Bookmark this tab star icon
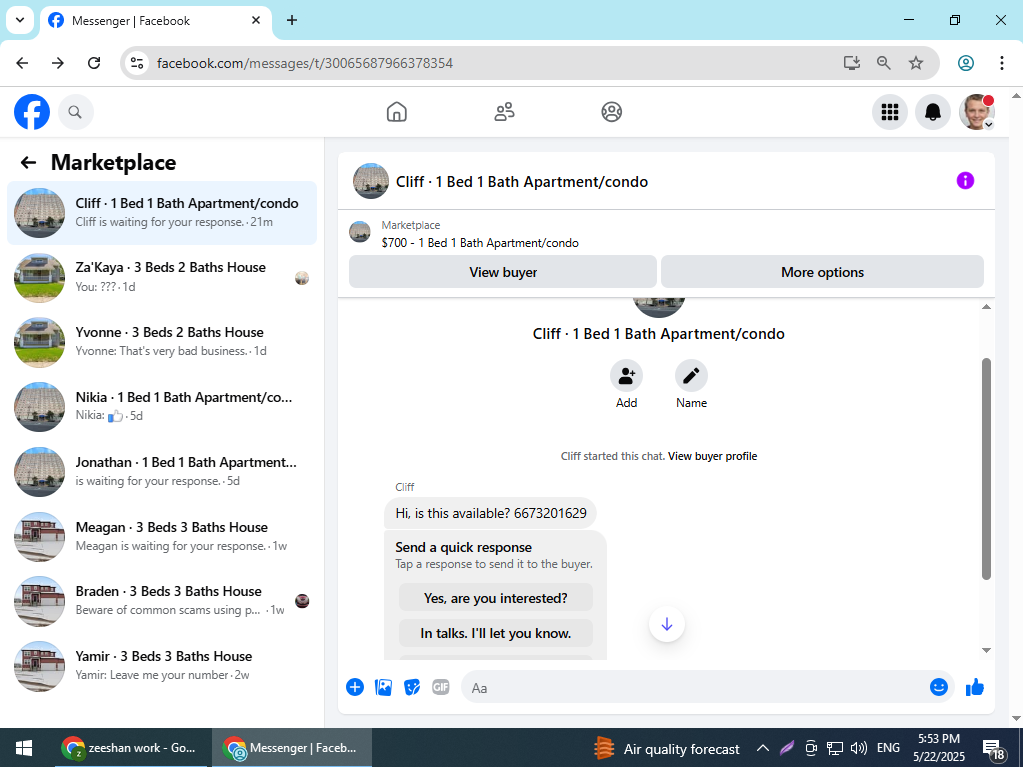The image size is (1023, 767). pos(916,63)
